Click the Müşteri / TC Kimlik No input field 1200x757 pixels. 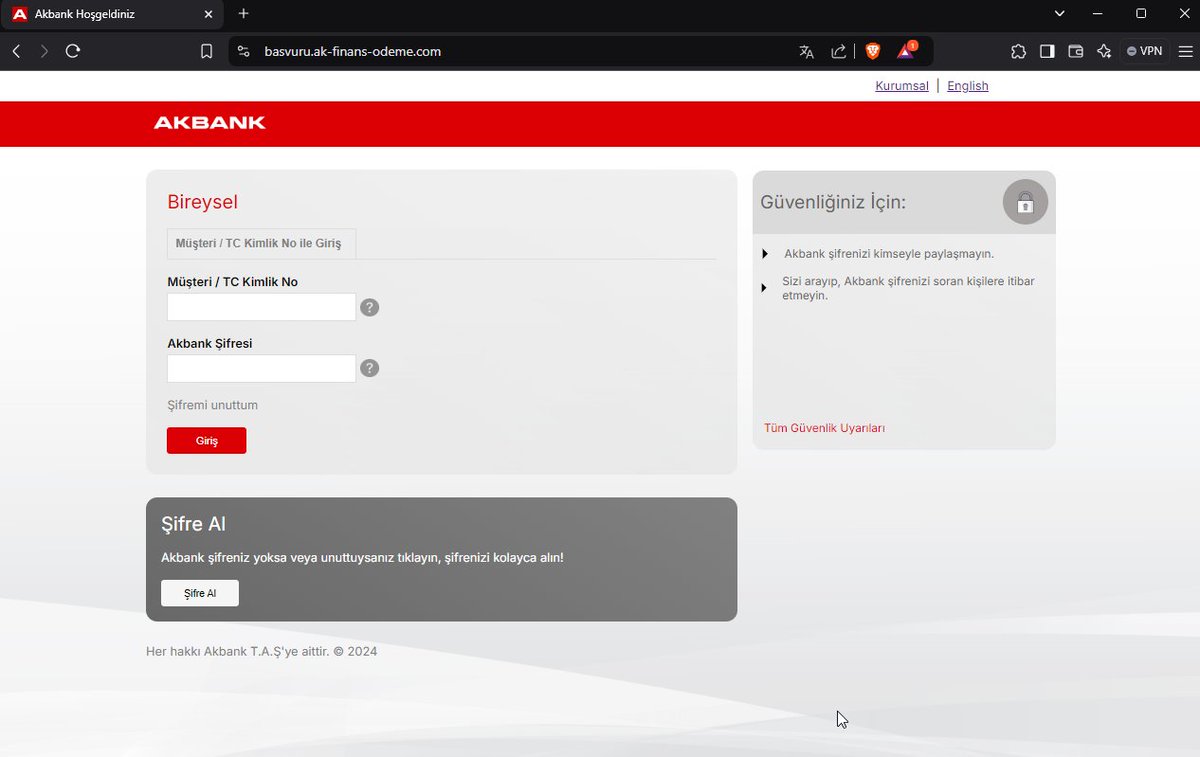click(261, 307)
